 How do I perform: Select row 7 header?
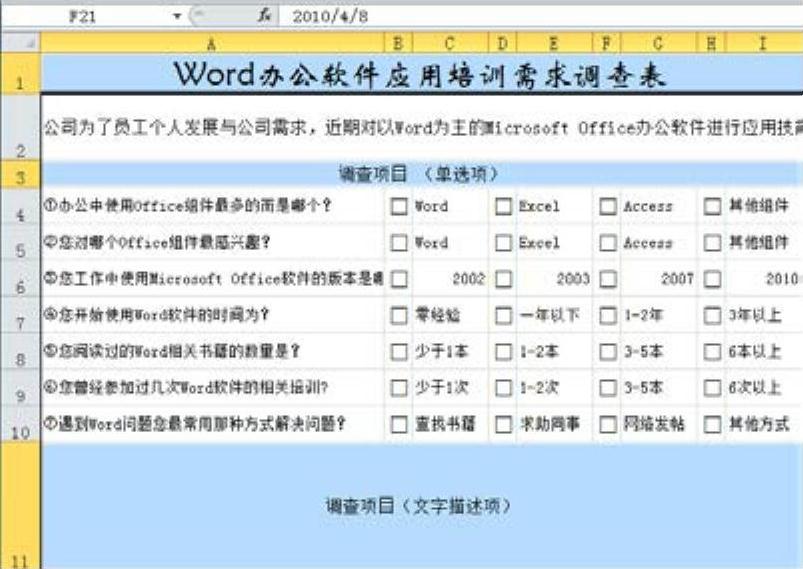20,315
